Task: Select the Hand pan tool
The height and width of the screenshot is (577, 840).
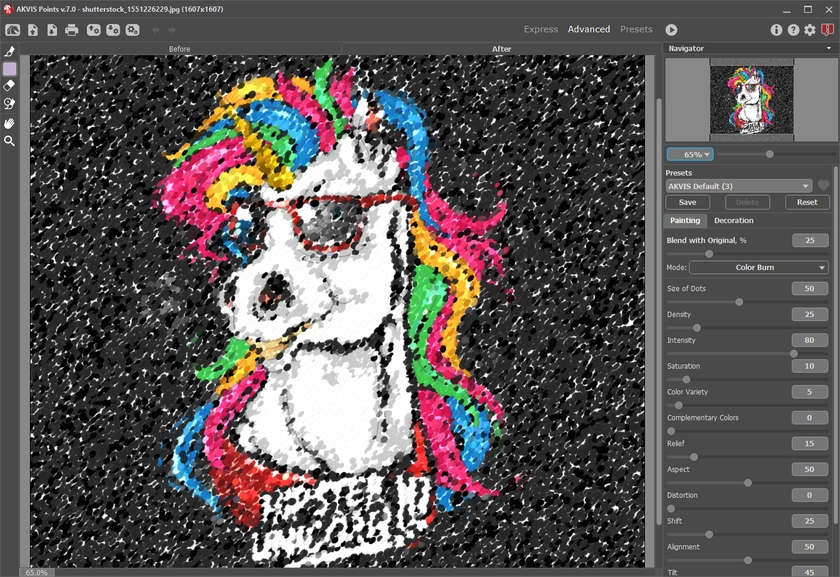Action: pos(10,123)
